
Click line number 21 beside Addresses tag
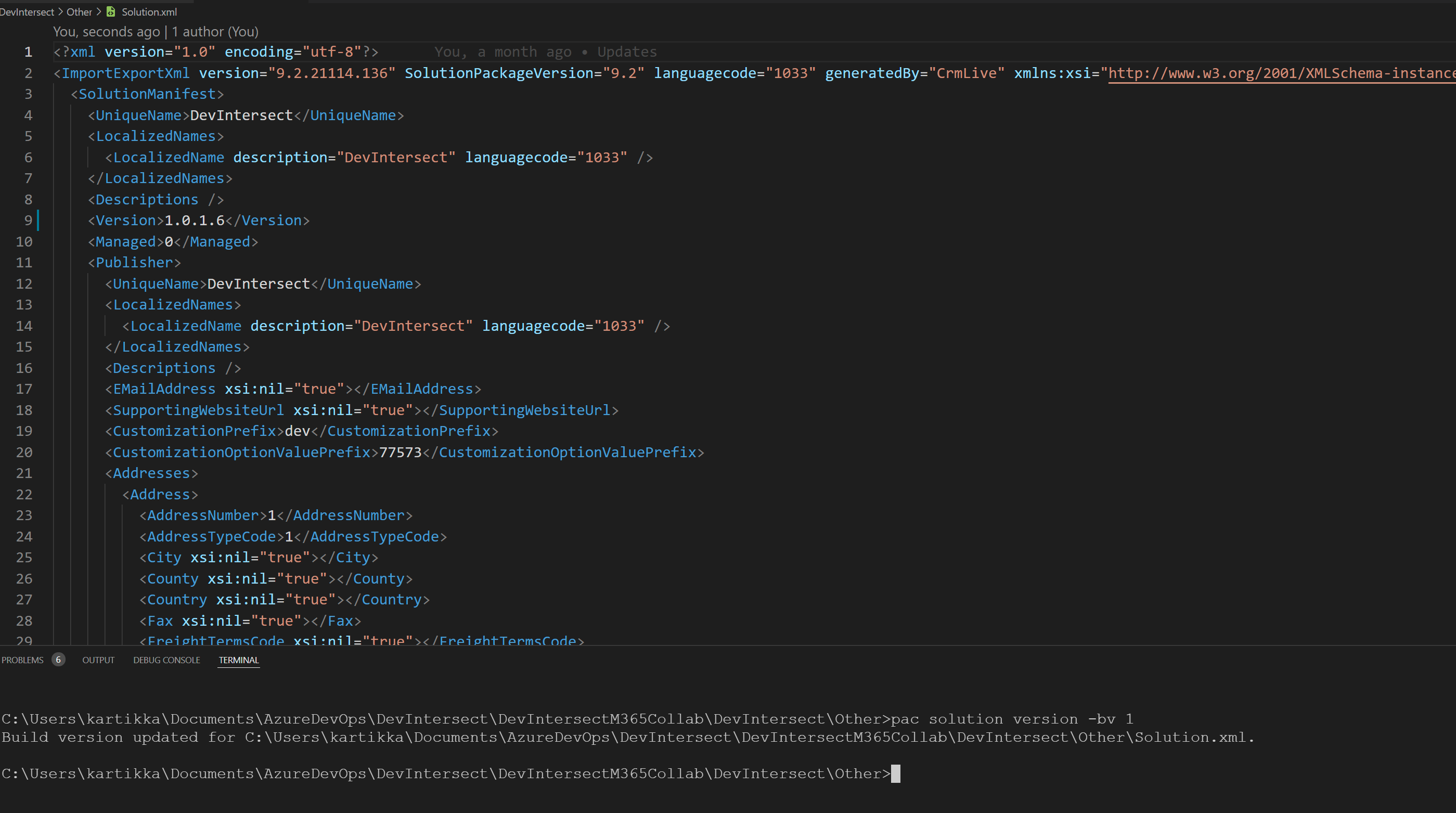click(24, 473)
